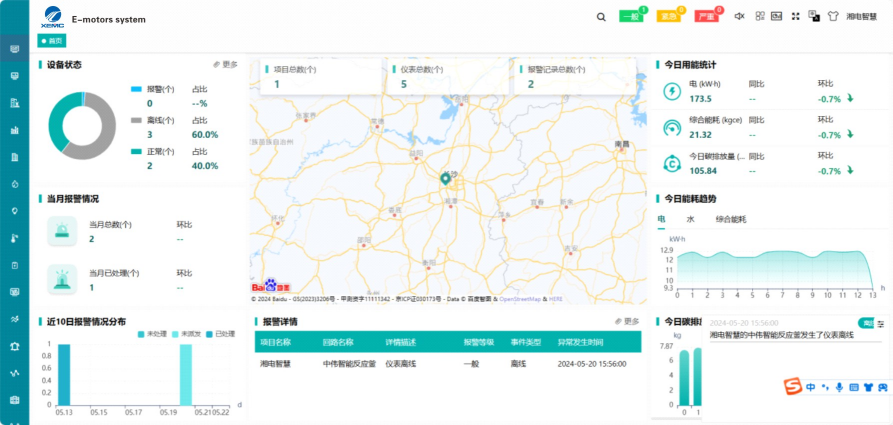Click the teal map location pin marker

coord(445,178)
